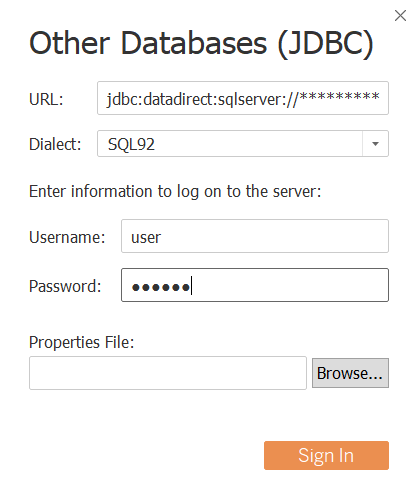The image size is (419, 491).
Task: Click the orange Sign In button
Action: point(326,455)
